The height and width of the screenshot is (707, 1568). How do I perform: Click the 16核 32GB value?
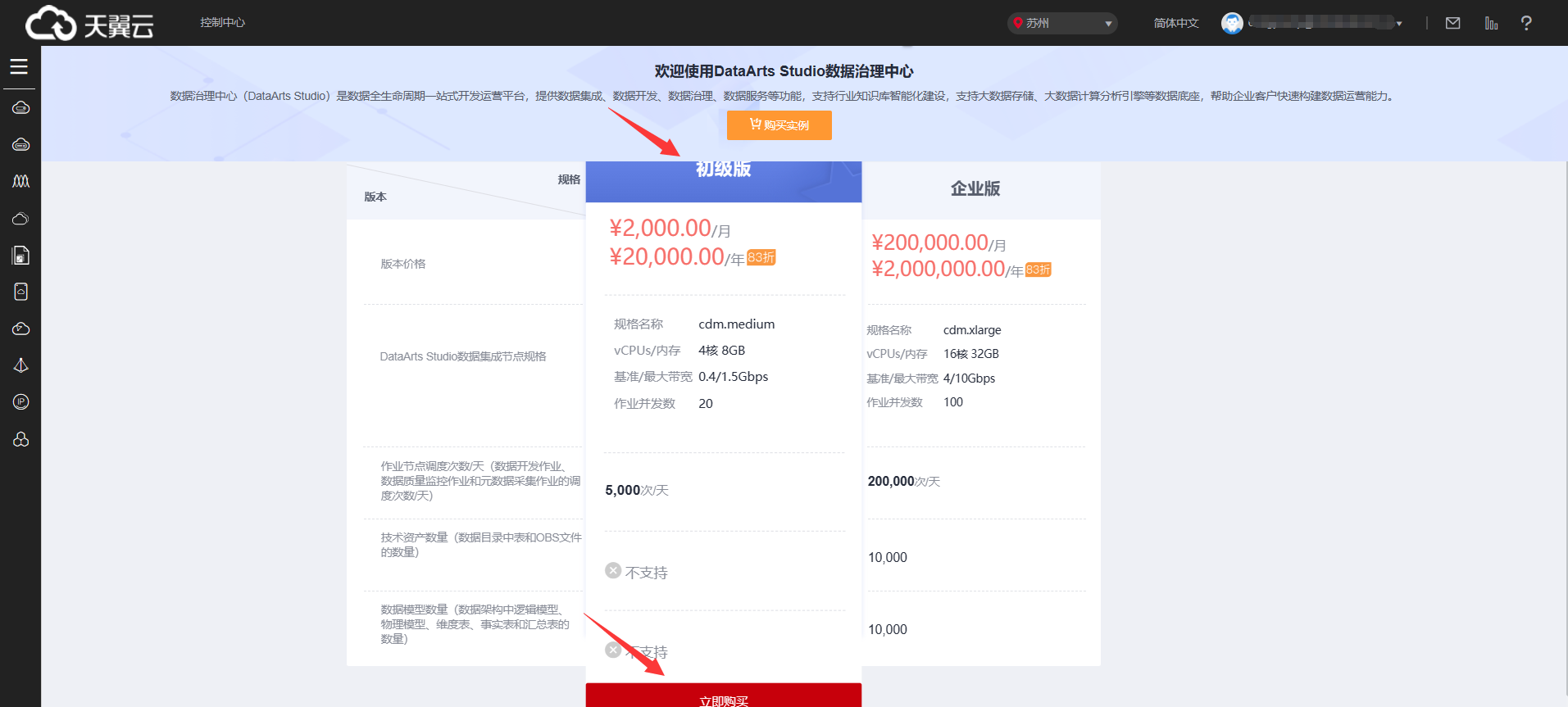pos(971,354)
